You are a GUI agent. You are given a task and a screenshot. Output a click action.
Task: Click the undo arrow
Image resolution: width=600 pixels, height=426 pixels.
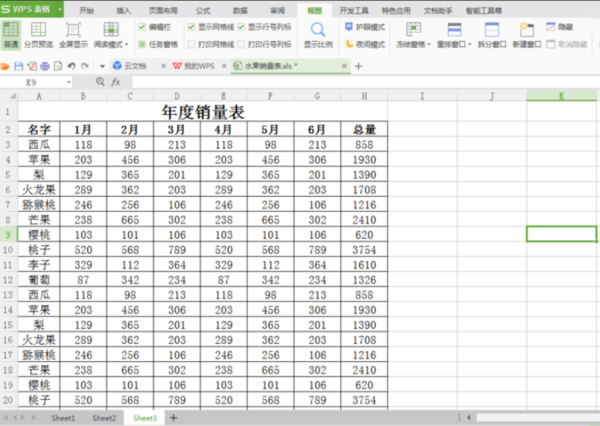[x=71, y=66]
